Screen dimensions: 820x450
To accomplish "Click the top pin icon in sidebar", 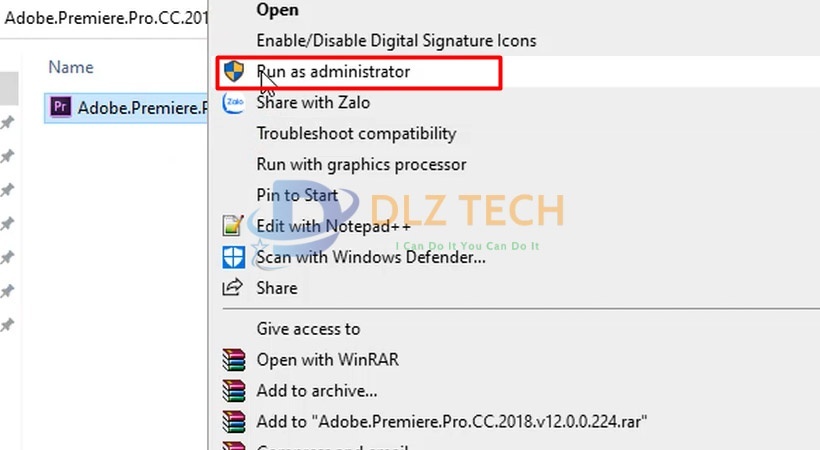I will [7, 123].
